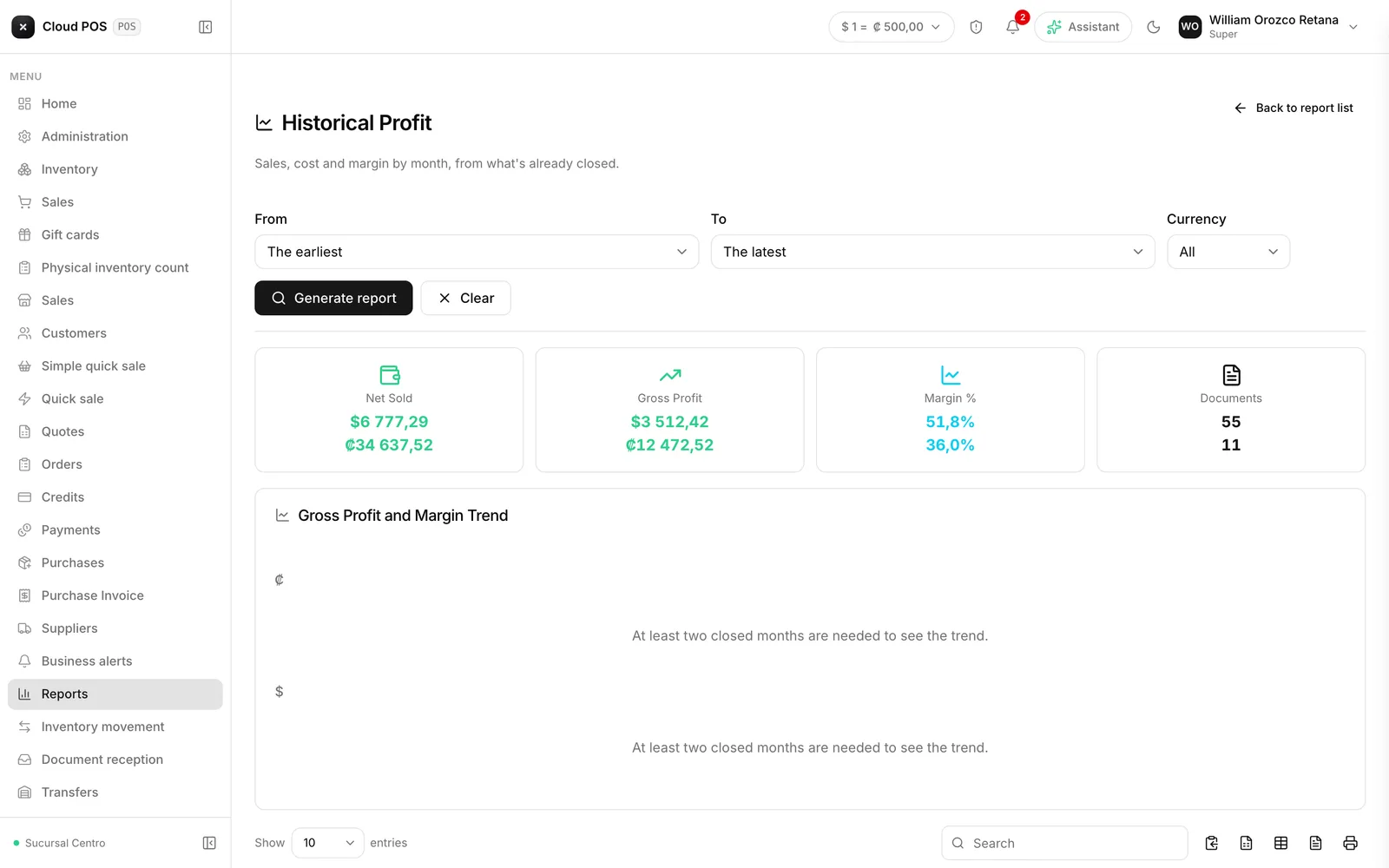1389x868 pixels.
Task: Open Home in the menu
Action: 115,103
